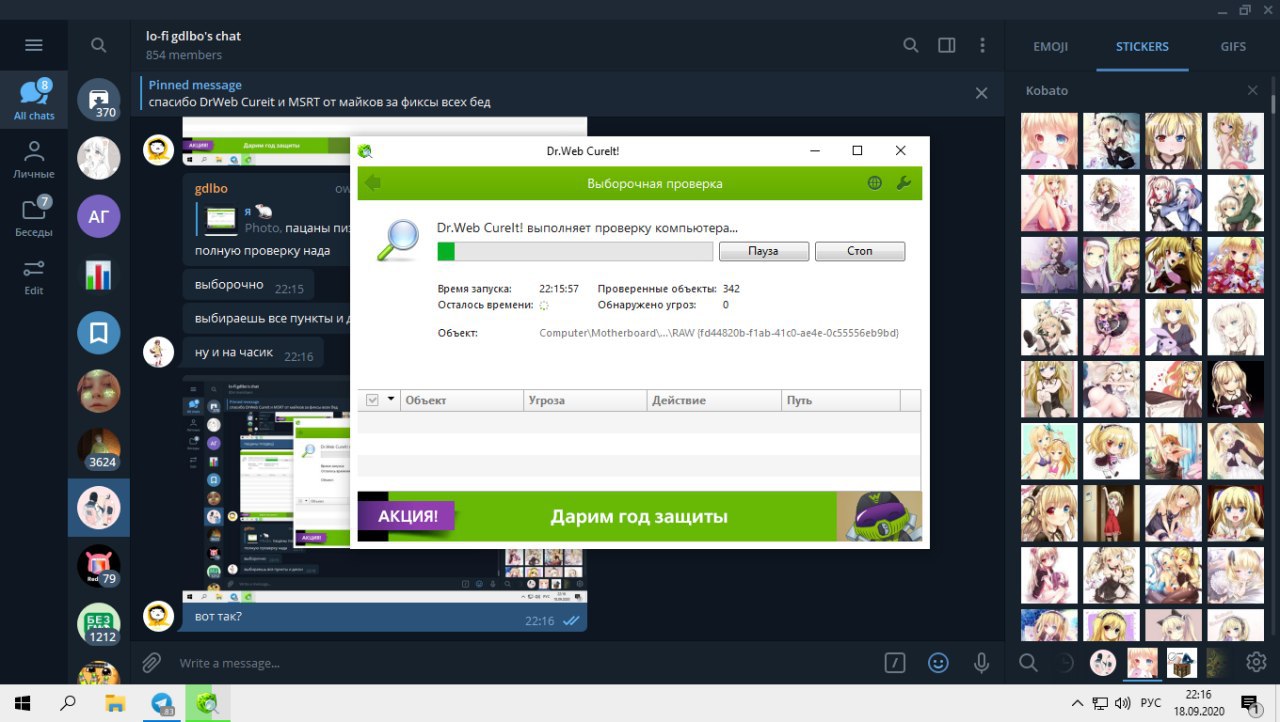Open chat with 1212 unread badge
This screenshot has width=1280, height=722.
pos(98,625)
